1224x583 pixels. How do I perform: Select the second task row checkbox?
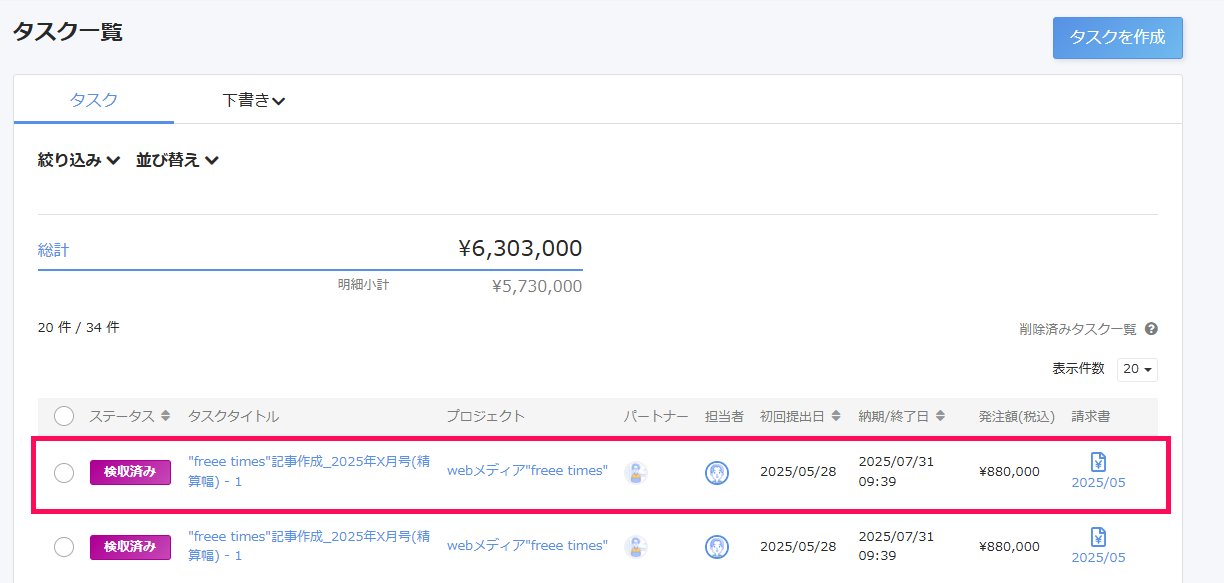click(64, 547)
